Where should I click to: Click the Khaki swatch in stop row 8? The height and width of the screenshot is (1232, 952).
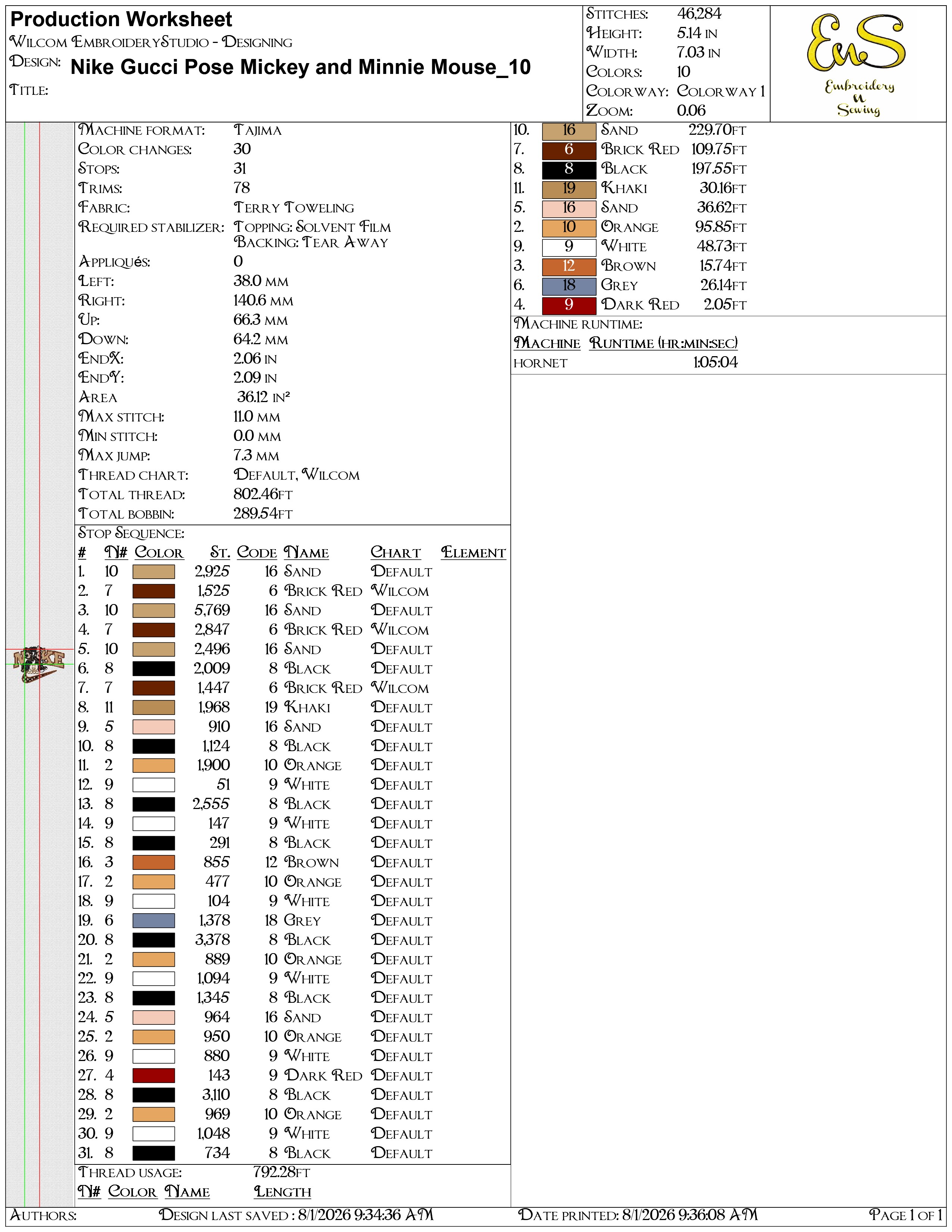coord(153,707)
